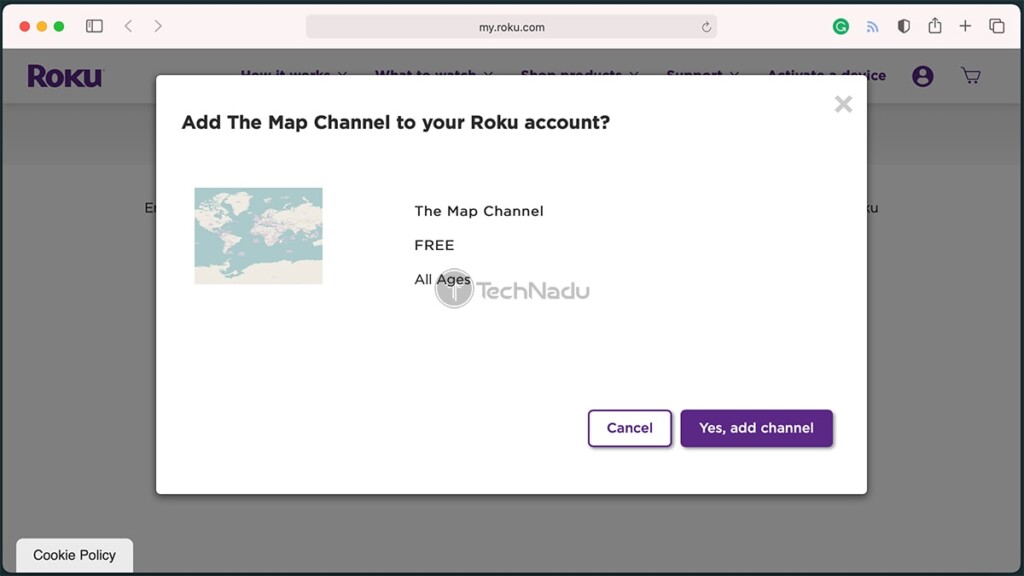Open the privacy shield icon

coord(904,26)
